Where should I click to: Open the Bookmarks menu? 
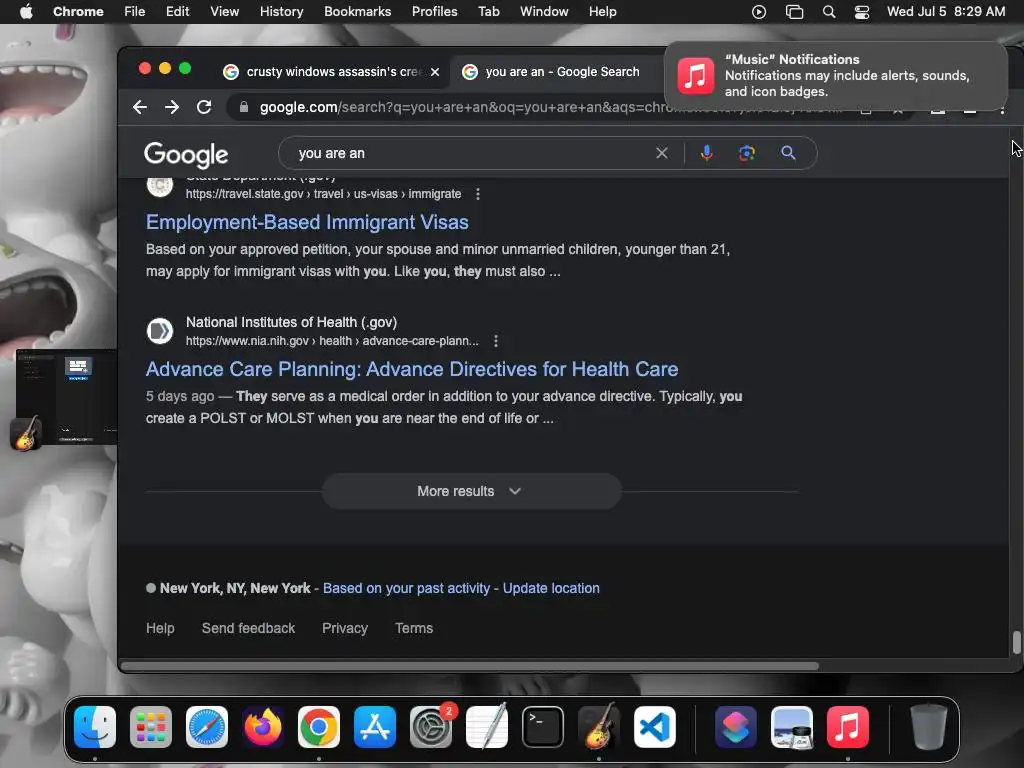(x=357, y=11)
